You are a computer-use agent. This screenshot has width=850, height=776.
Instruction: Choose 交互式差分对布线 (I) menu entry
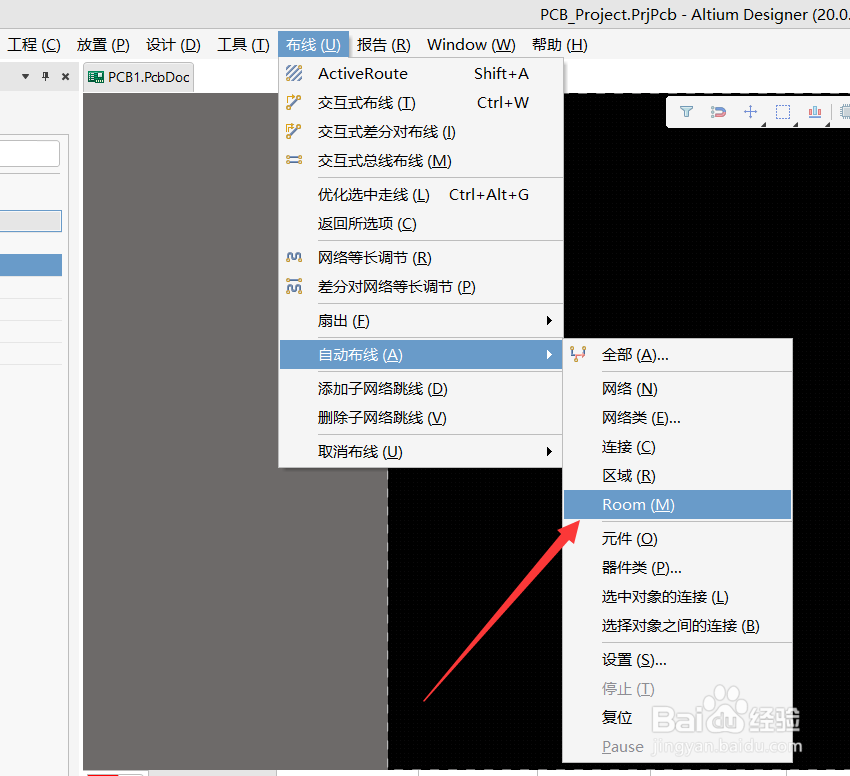(421, 131)
